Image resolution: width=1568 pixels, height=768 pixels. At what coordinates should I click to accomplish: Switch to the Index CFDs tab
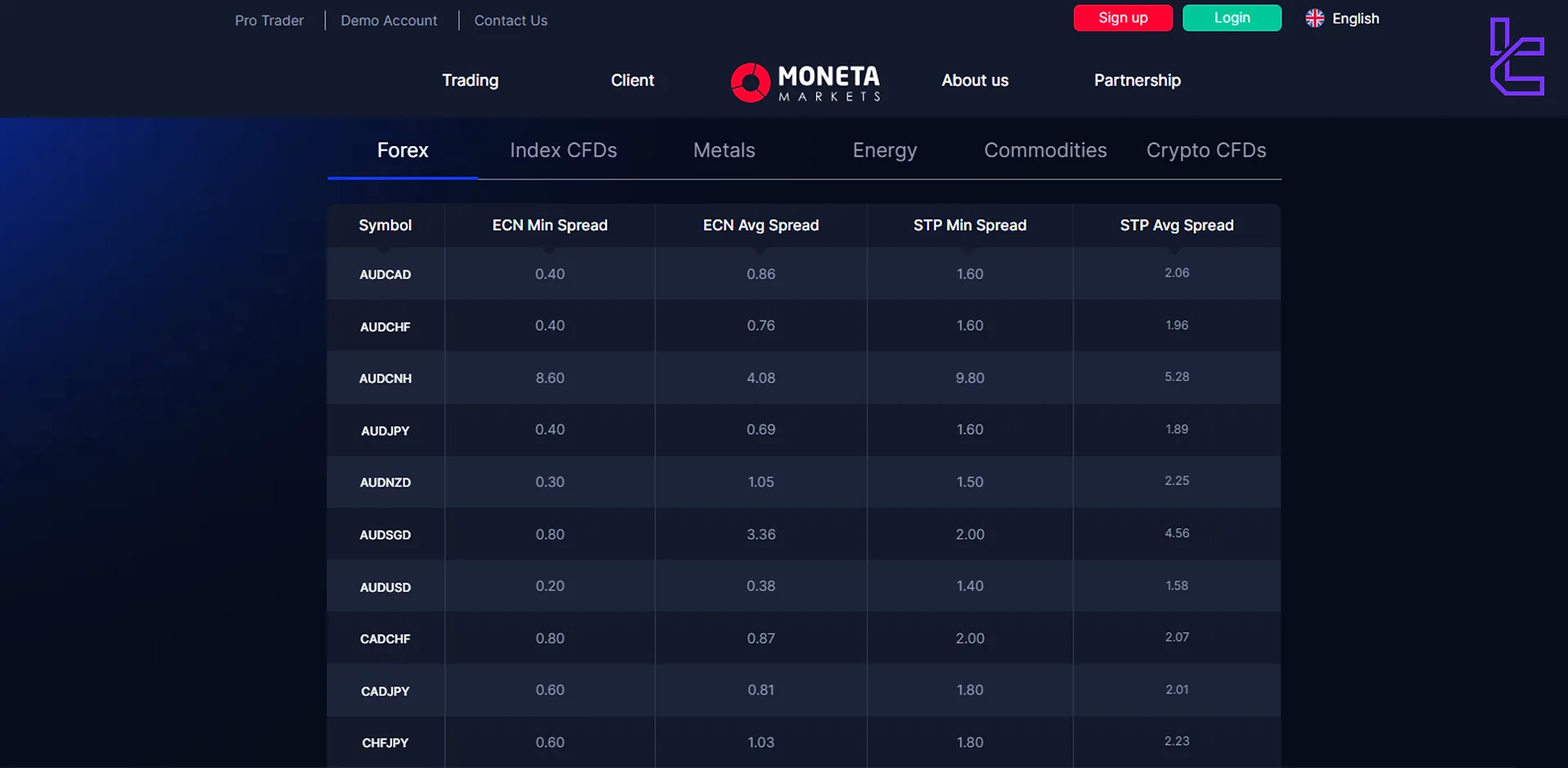pos(563,150)
